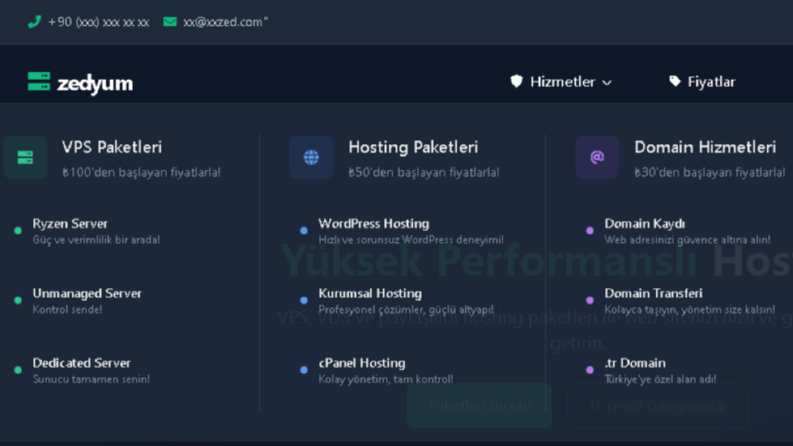The image size is (793, 446).
Task: Select the WordPress Hosting menu entry
Action: 374,224
